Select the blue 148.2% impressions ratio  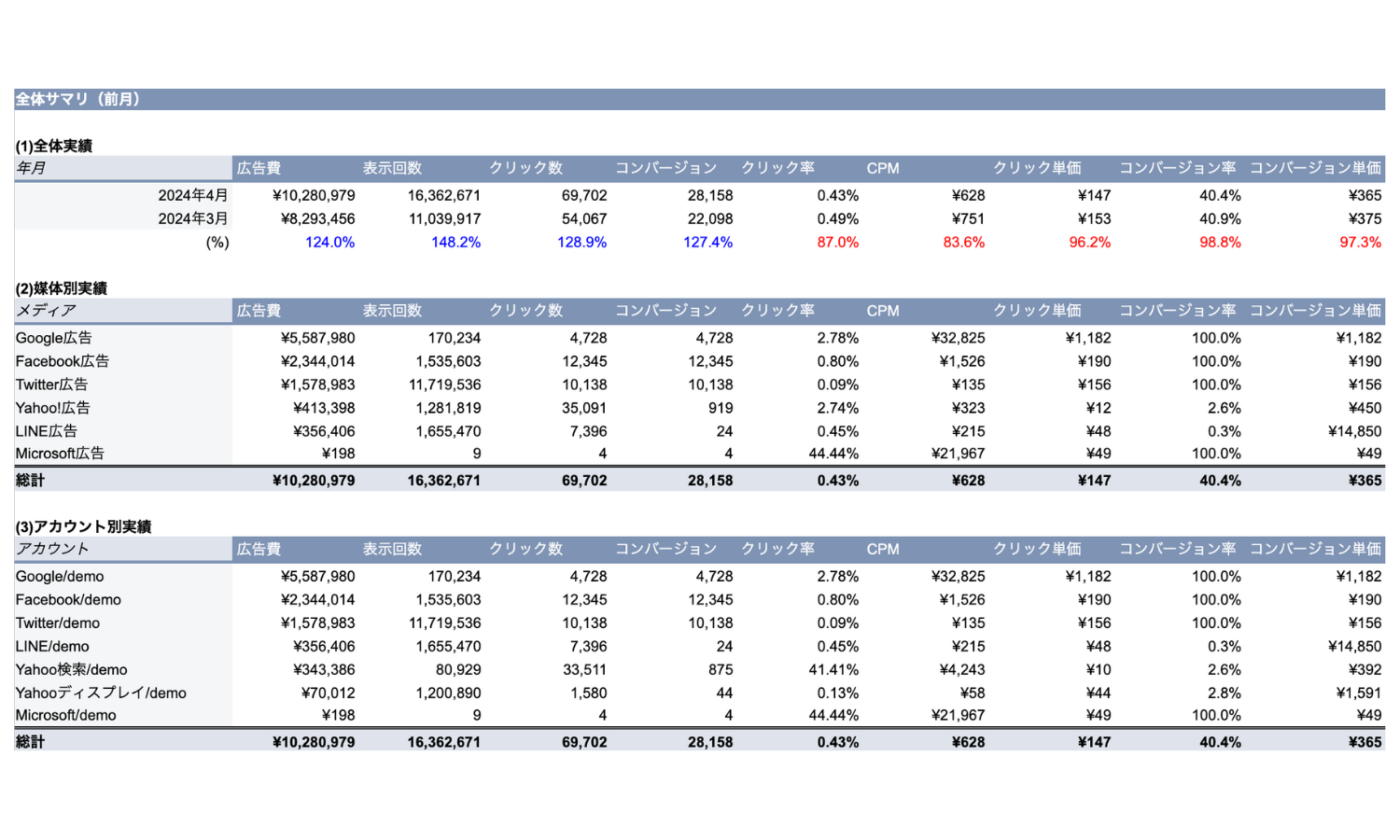coord(456,242)
